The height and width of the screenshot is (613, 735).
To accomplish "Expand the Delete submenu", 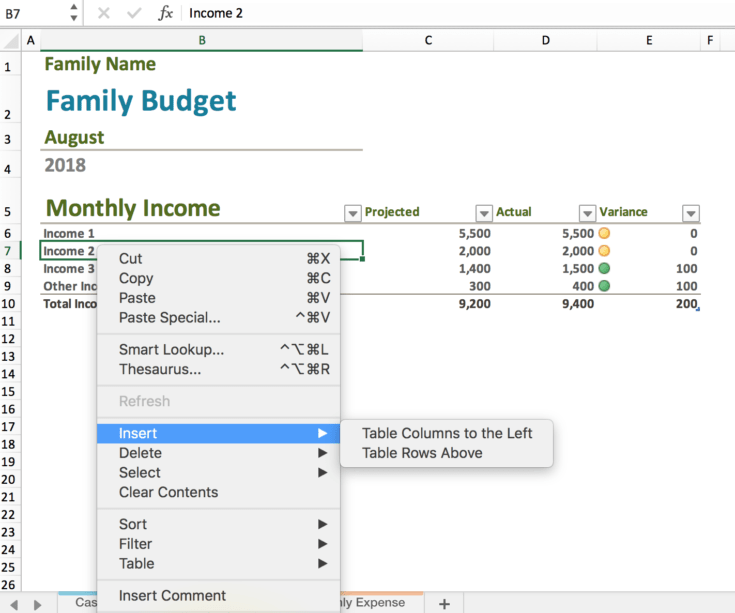I will [218, 453].
